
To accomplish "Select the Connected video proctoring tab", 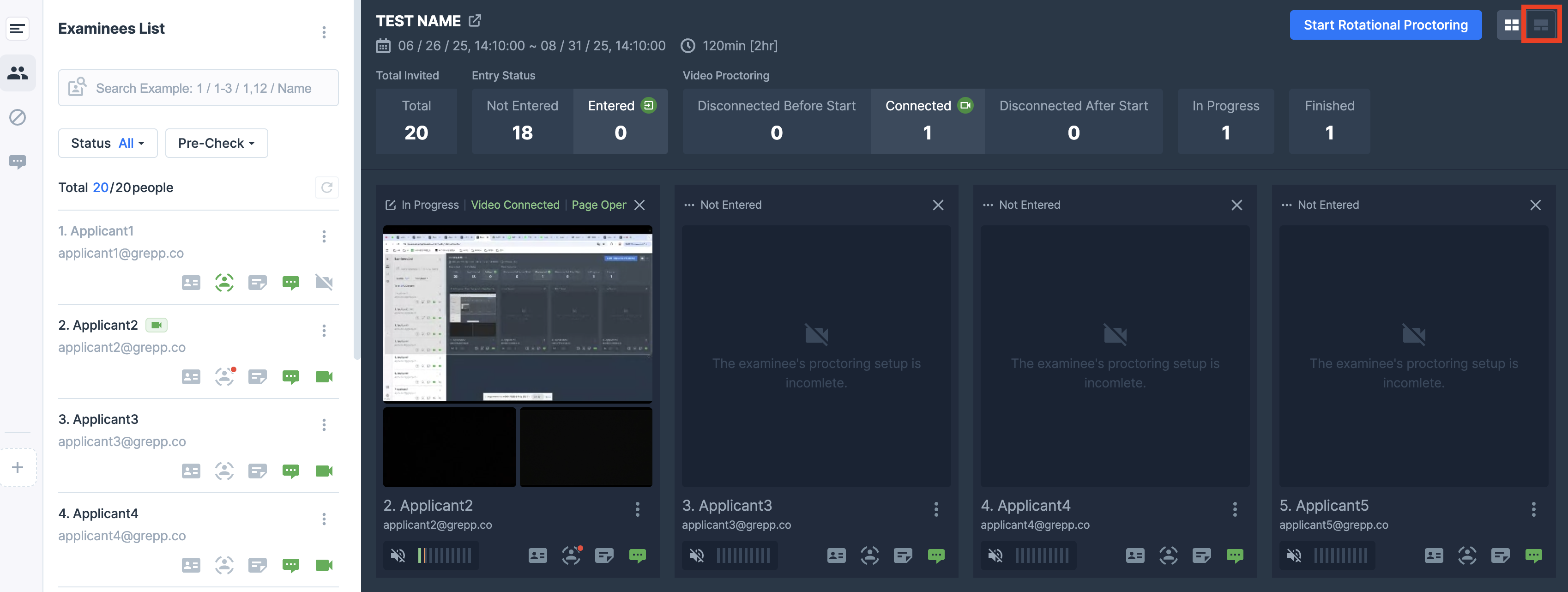I will point(927,121).
